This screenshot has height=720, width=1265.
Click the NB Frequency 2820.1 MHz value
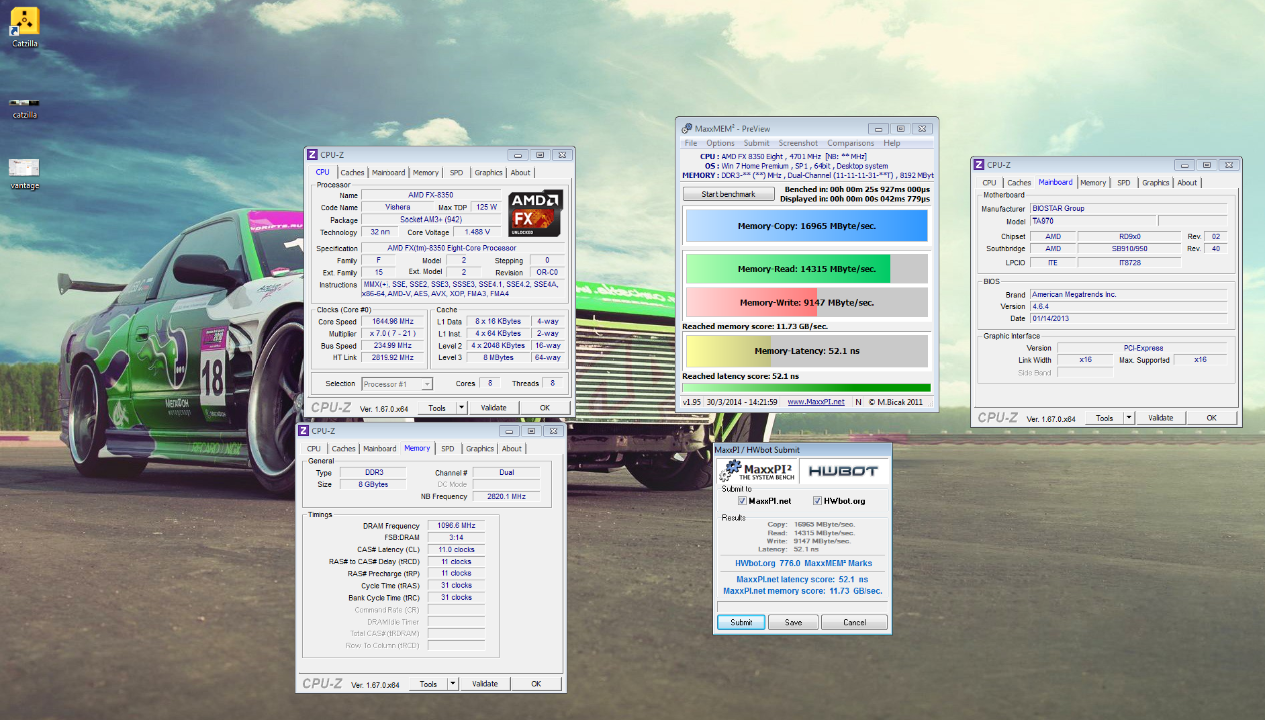pyautogui.click(x=506, y=496)
